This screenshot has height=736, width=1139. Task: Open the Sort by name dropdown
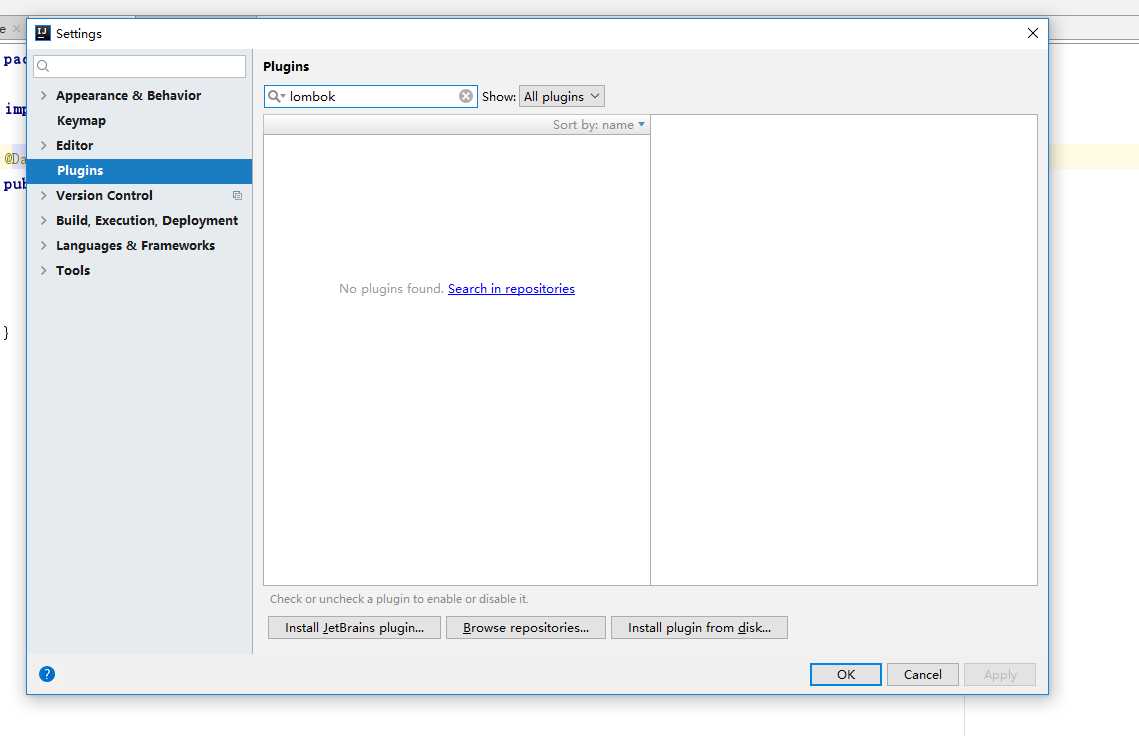pyautogui.click(x=599, y=125)
